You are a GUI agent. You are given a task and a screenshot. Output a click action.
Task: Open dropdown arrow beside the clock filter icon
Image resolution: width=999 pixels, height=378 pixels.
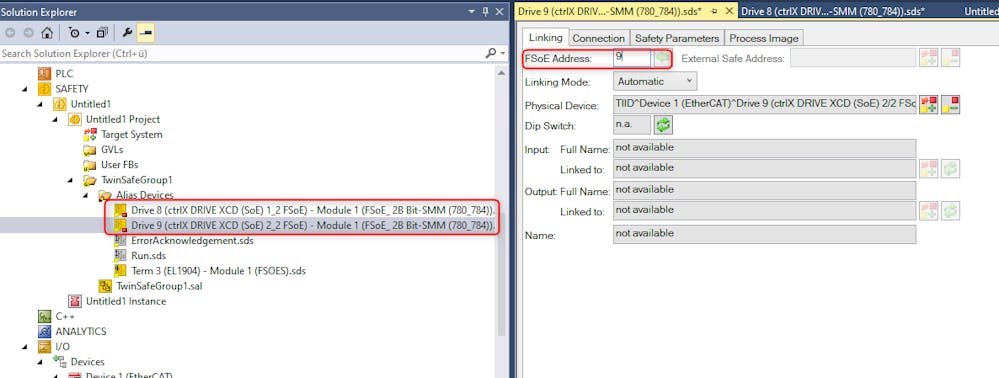87,33
